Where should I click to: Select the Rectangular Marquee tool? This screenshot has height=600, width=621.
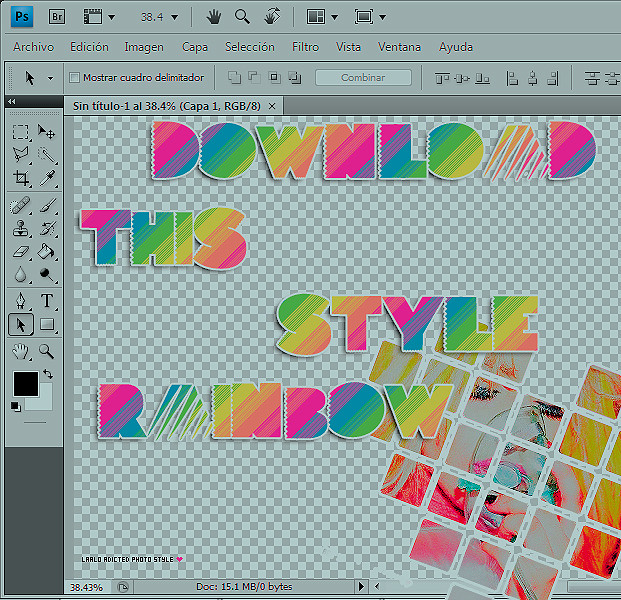pyautogui.click(x=21, y=132)
